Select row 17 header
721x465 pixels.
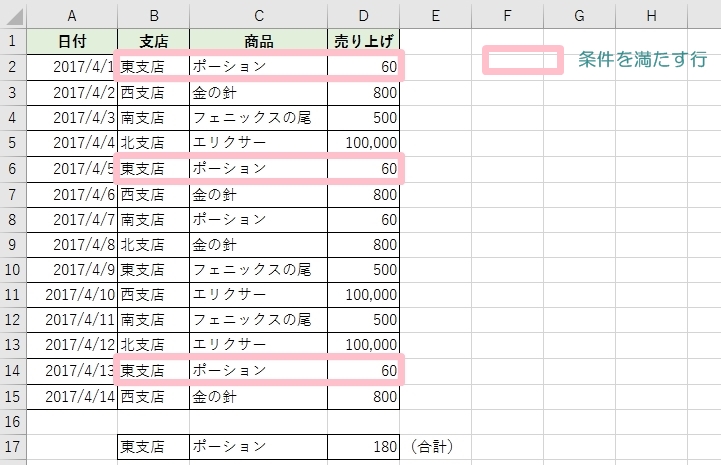pos(13,447)
